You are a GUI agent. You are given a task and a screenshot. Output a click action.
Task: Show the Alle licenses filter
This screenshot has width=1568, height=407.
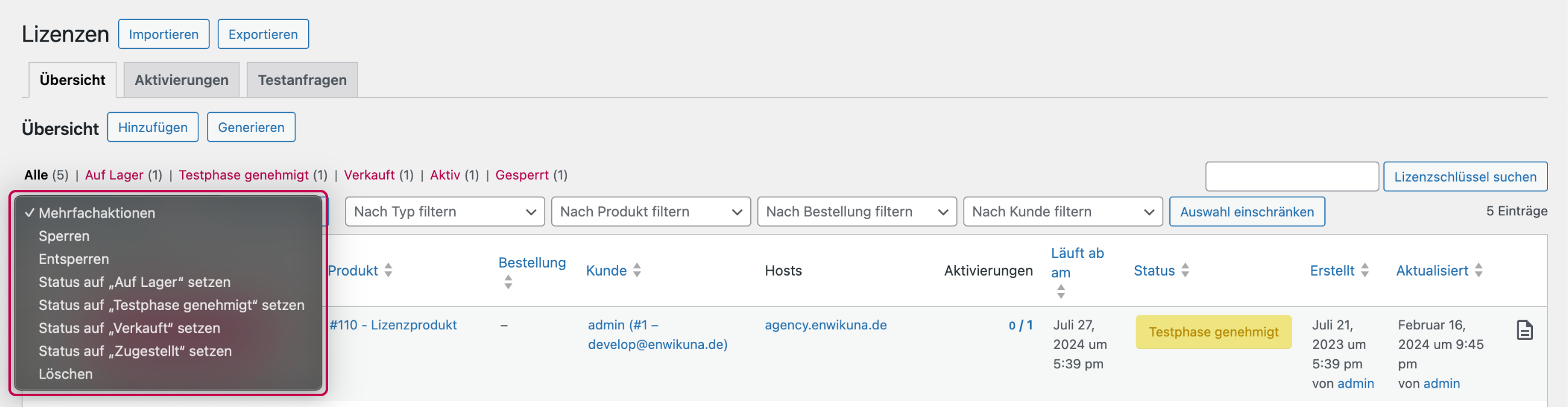pyautogui.click(x=36, y=175)
